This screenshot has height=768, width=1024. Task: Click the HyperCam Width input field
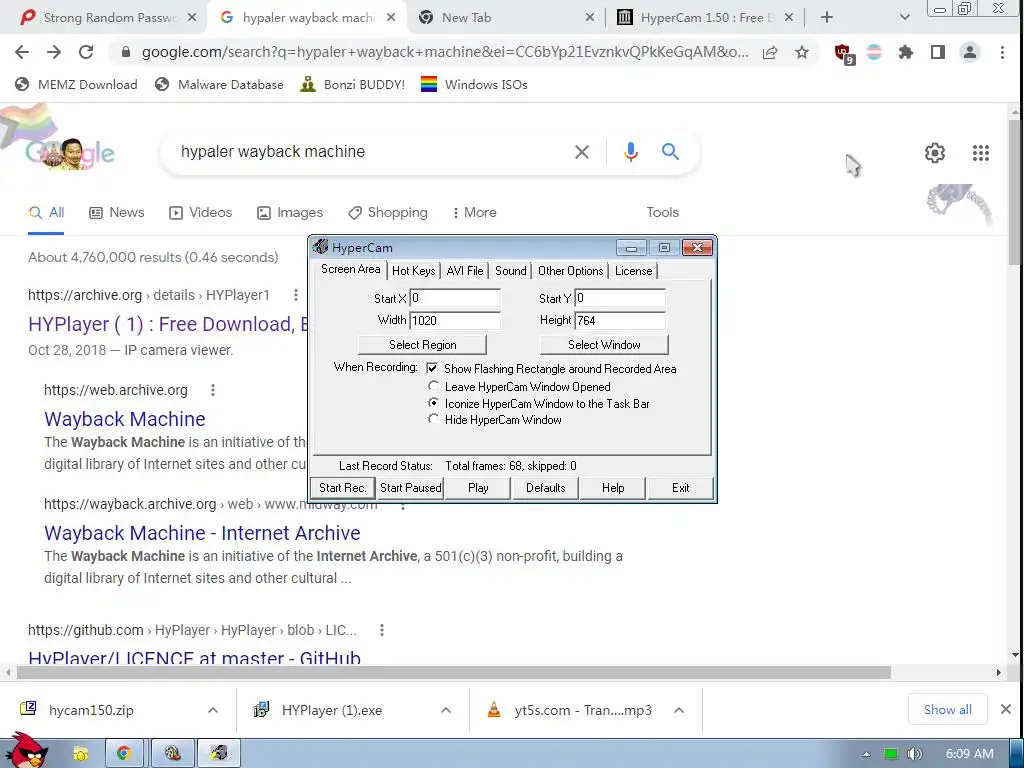(x=455, y=320)
